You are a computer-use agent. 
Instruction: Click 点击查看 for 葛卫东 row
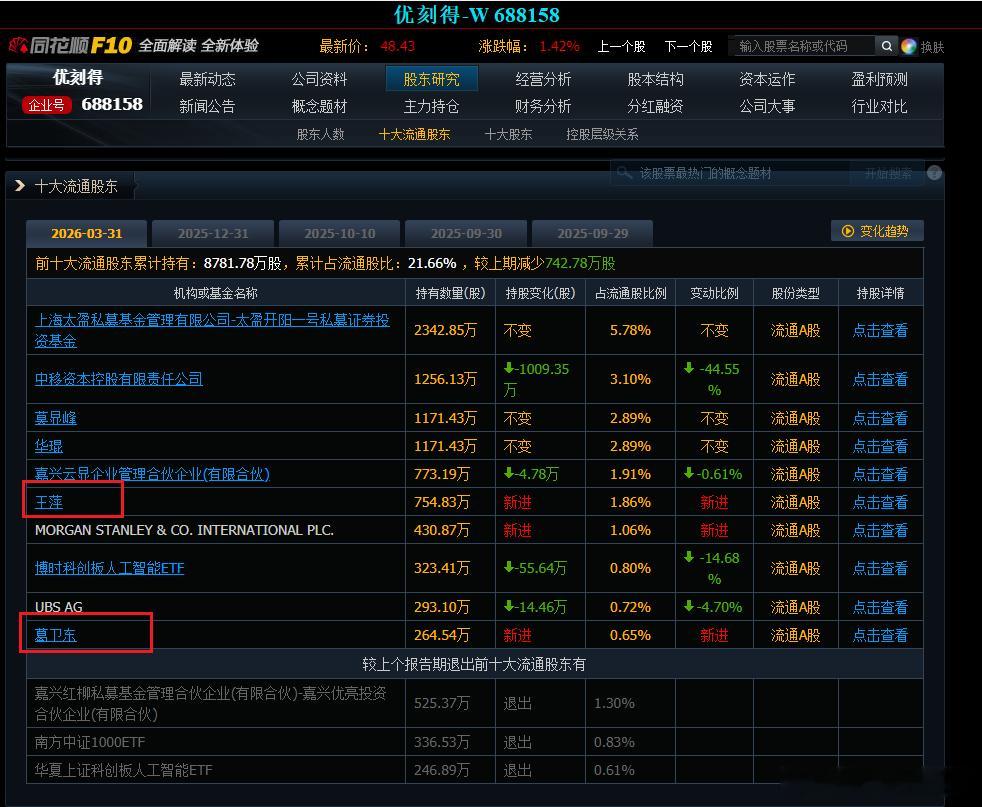pos(880,635)
